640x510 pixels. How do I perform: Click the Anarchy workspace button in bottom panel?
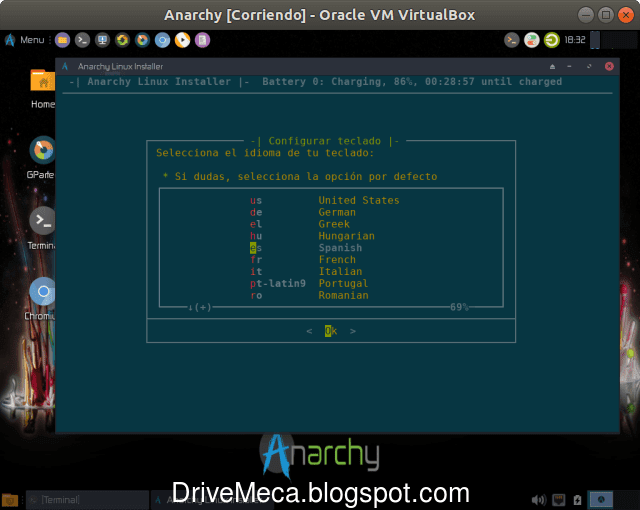point(600,499)
